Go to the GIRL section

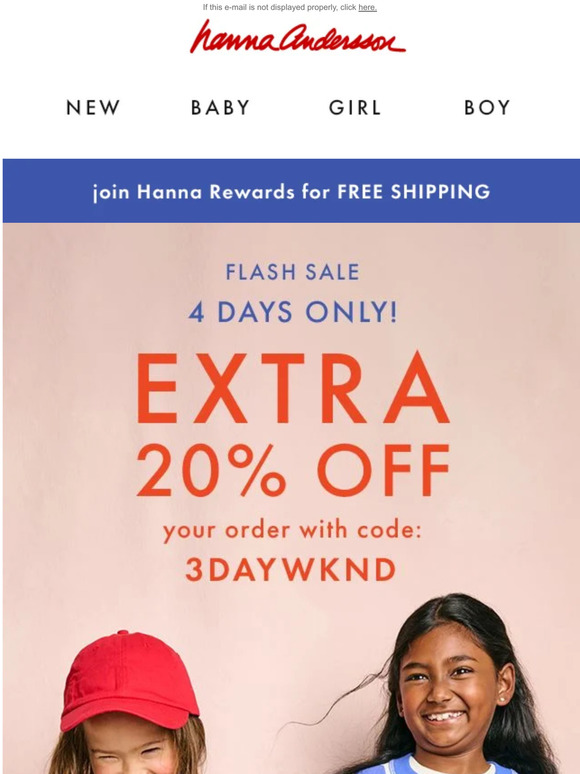coord(355,108)
